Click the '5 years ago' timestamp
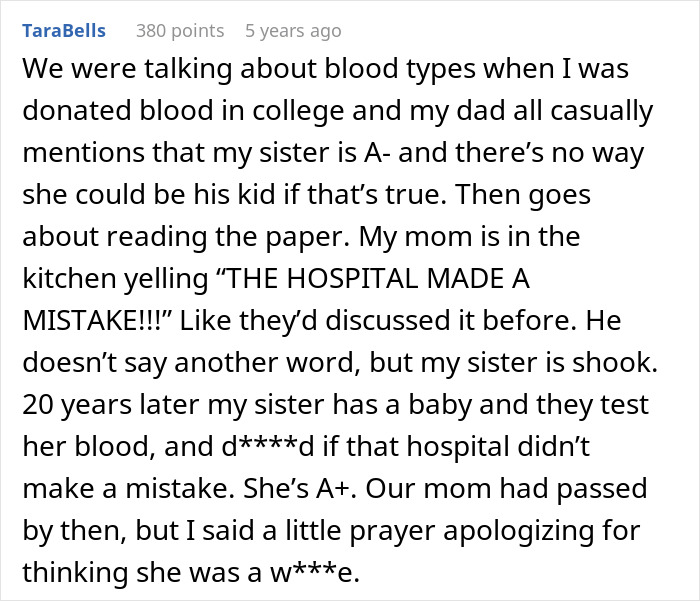Screen dimensions: 700x601 coord(293,31)
